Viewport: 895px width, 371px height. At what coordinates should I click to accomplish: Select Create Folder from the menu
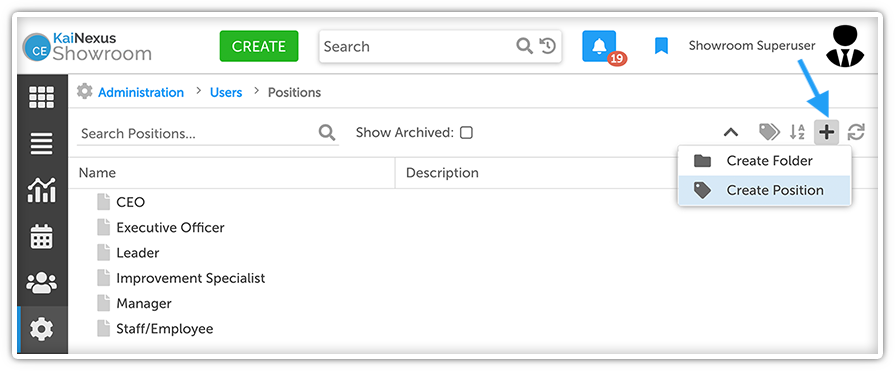pos(764,161)
